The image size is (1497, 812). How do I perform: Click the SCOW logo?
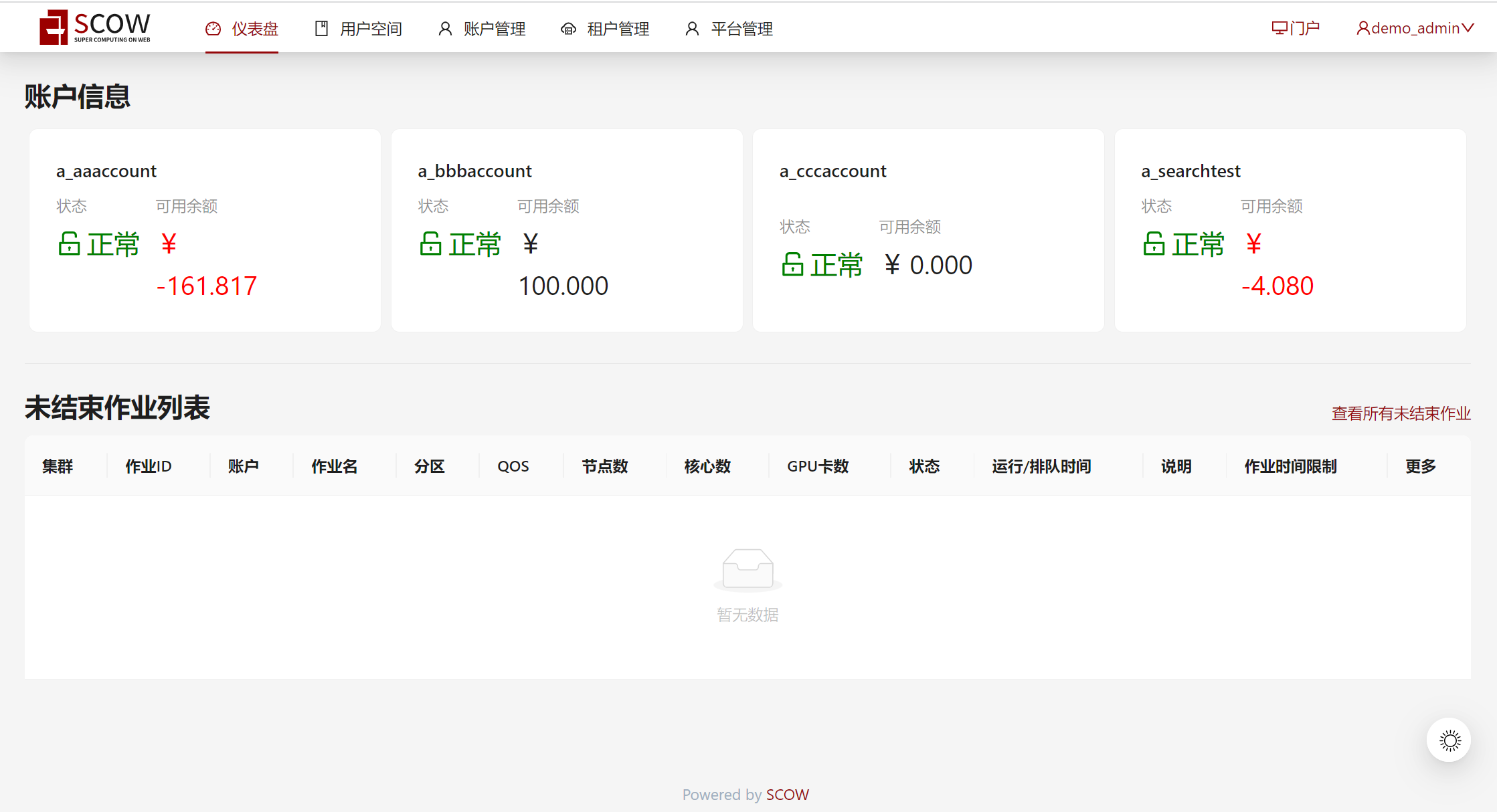click(x=95, y=27)
